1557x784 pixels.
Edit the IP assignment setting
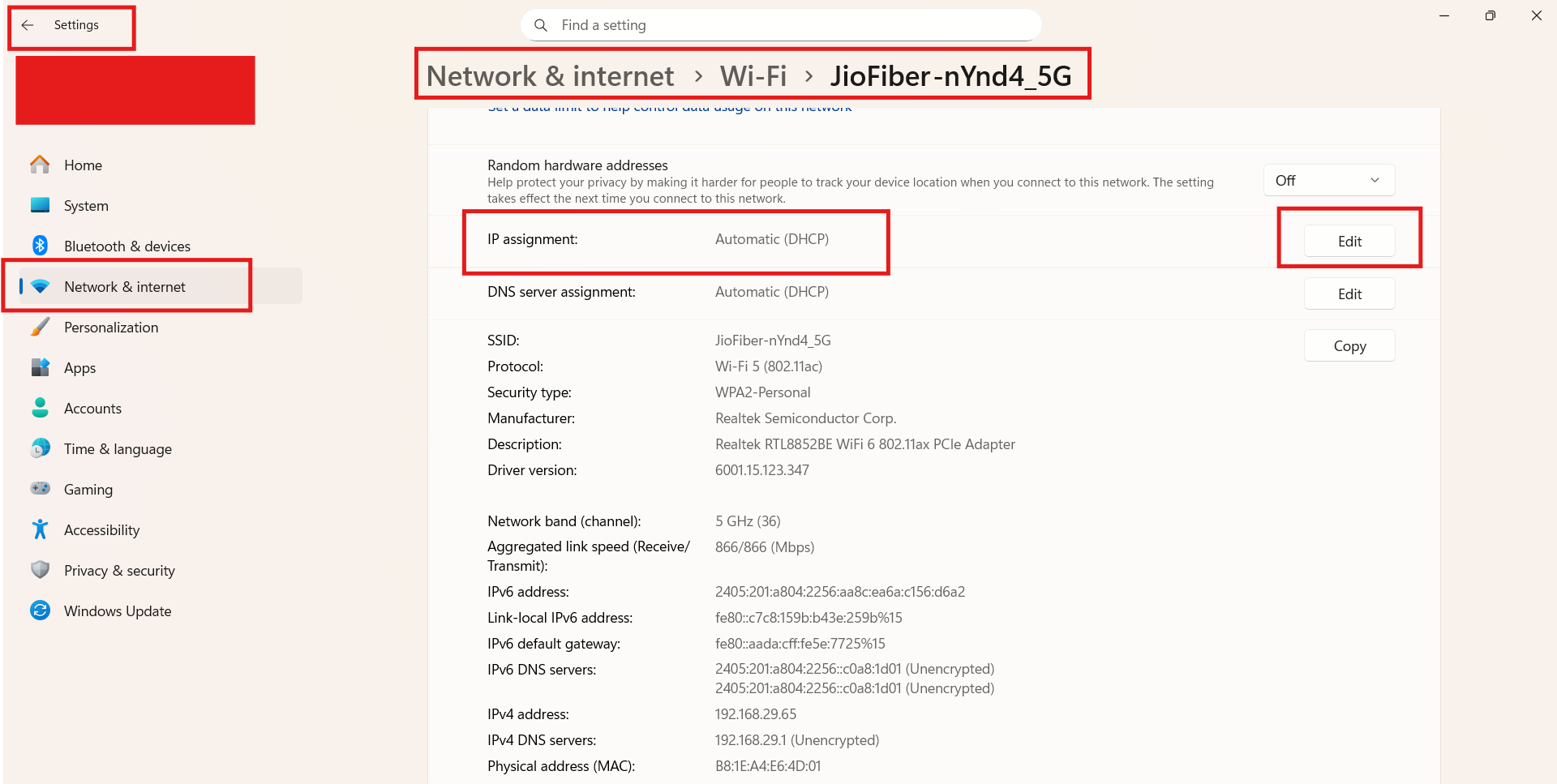[1349, 241]
